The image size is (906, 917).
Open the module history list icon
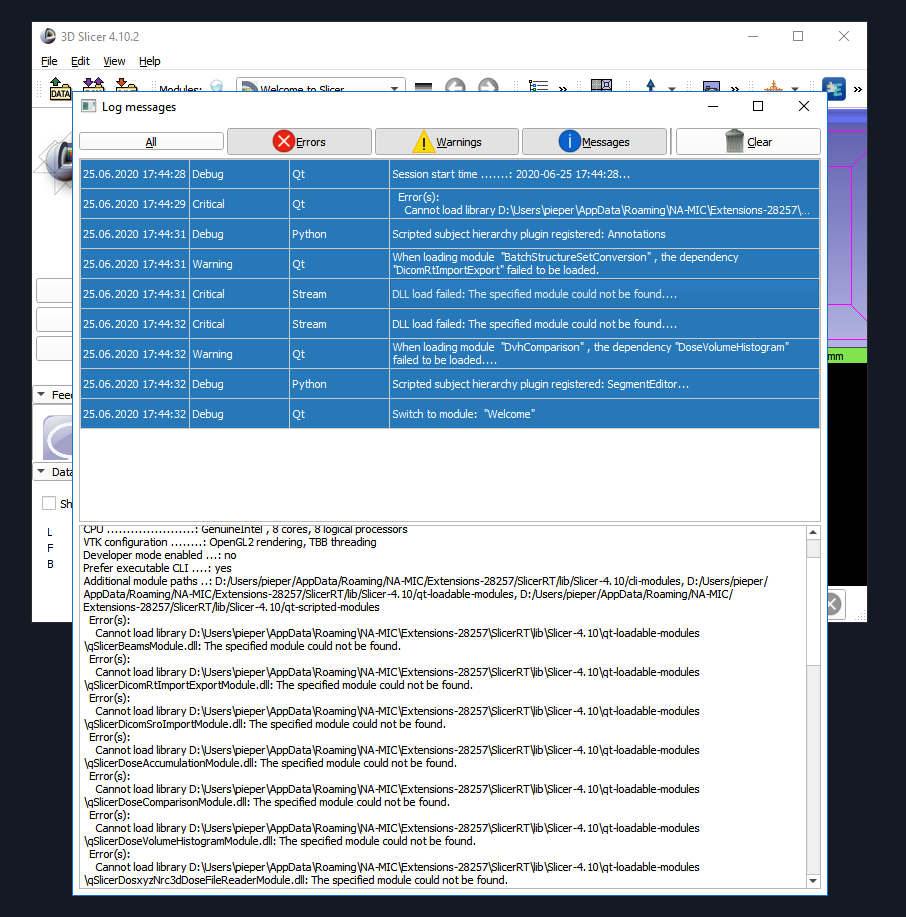point(537,88)
